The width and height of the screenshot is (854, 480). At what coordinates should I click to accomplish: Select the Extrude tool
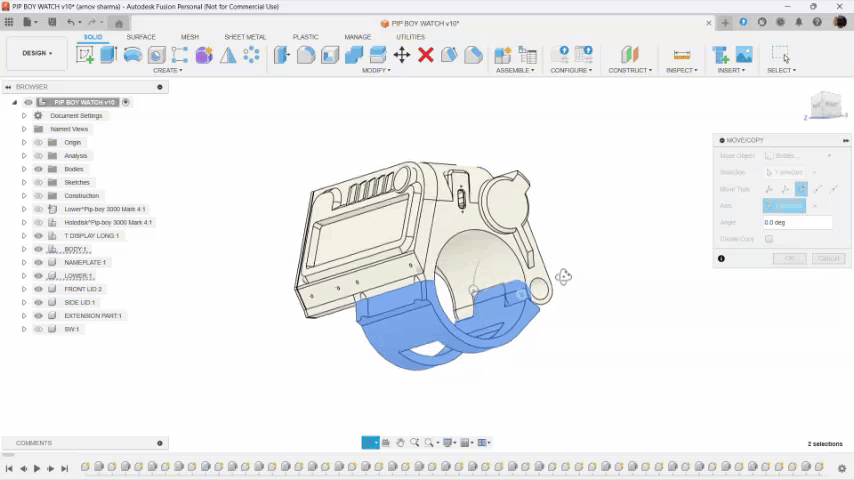(x=108, y=54)
